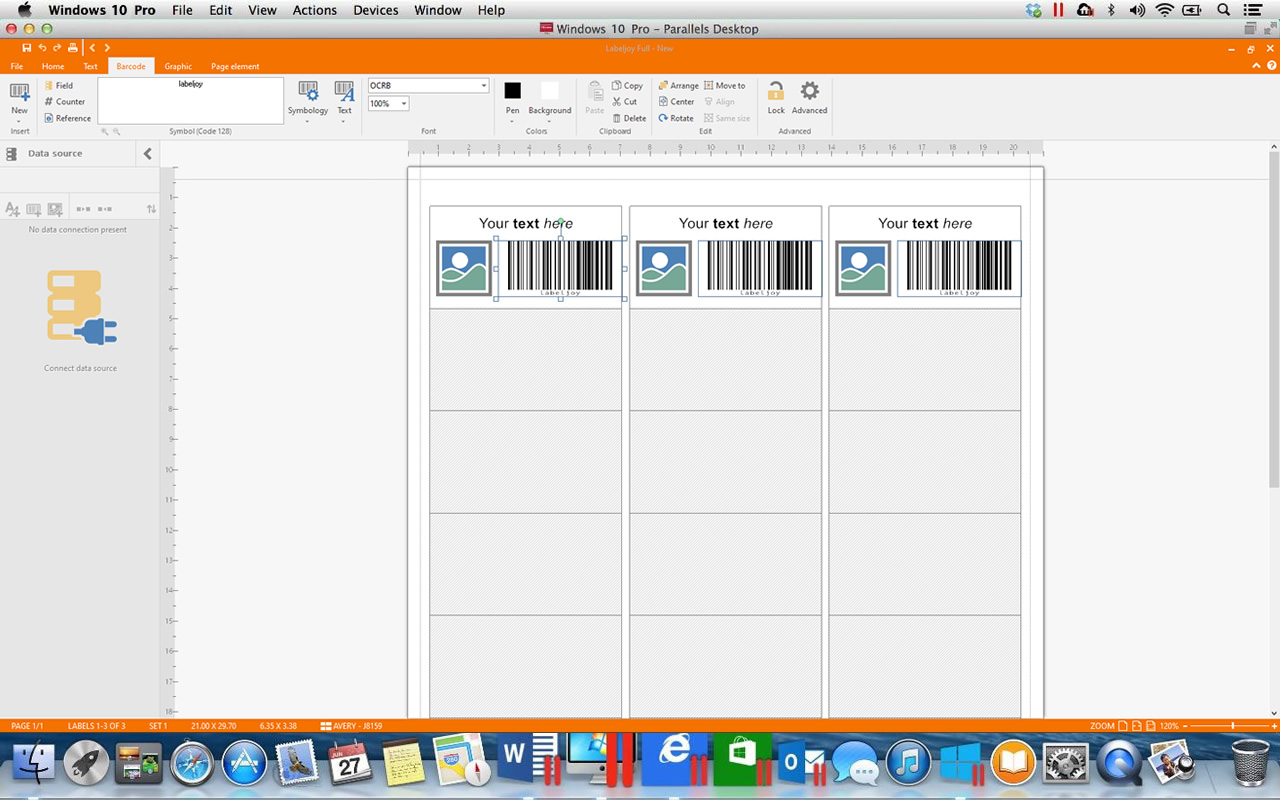Image resolution: width=1280 pixels, height=800 pixels.
Task: Click the Paste clipboard button
Action: pyautogui.click(x=595, y=98)
